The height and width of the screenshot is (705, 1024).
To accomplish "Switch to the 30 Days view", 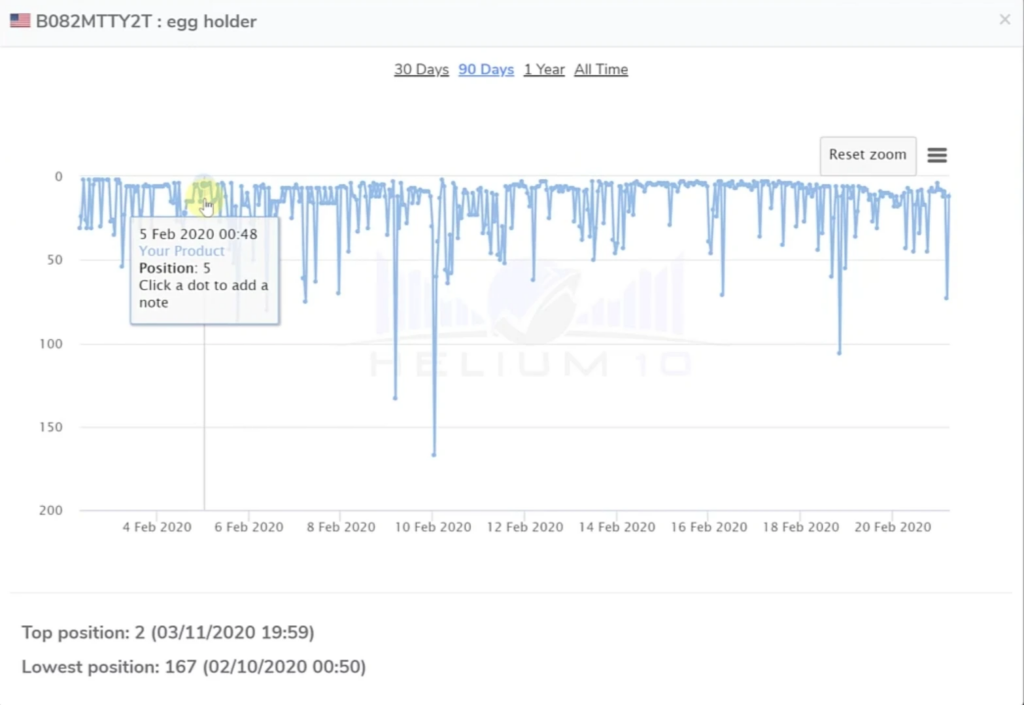I will pyautogui.click(x=421, y=69).
